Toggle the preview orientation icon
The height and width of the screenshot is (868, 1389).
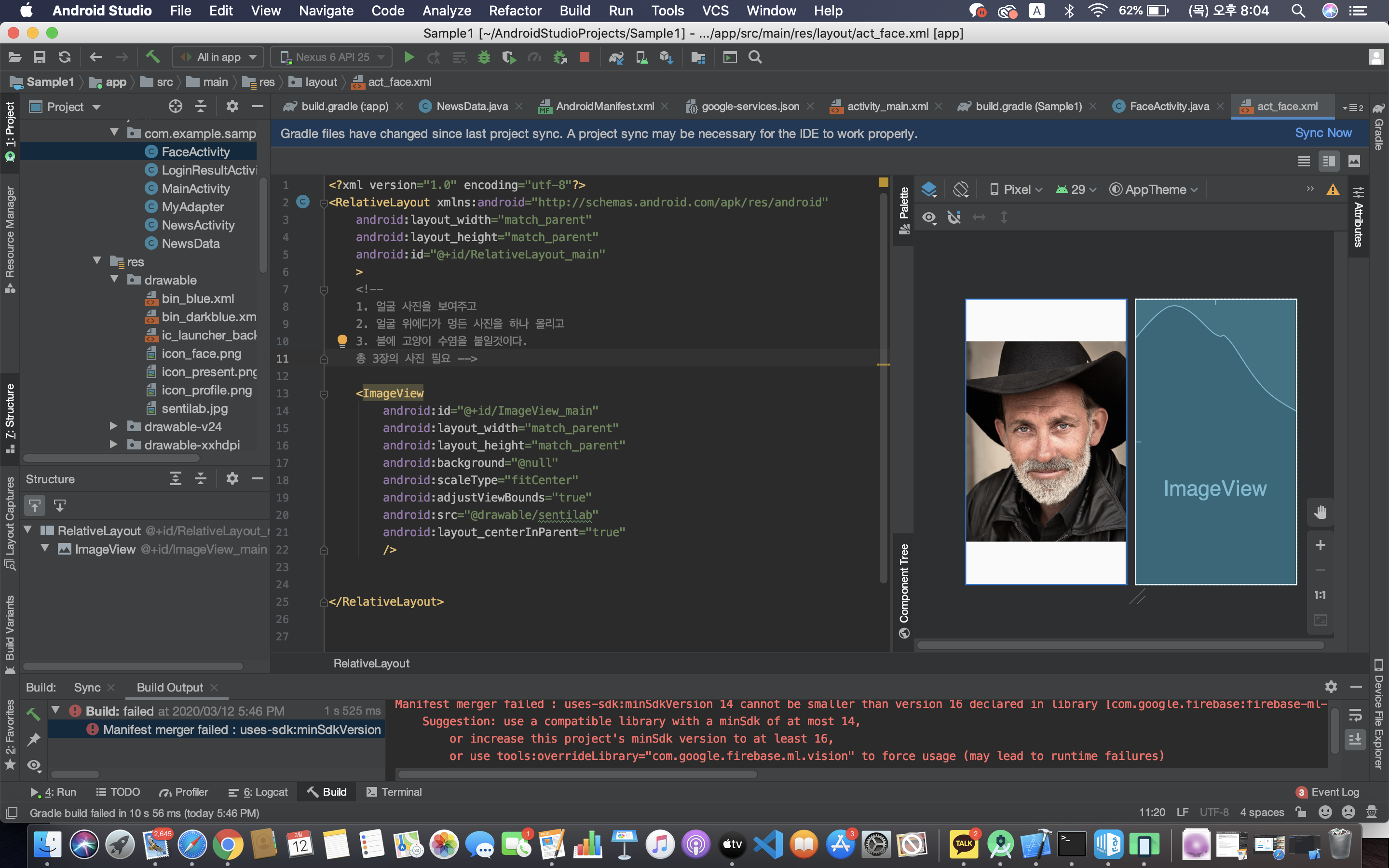960,190
